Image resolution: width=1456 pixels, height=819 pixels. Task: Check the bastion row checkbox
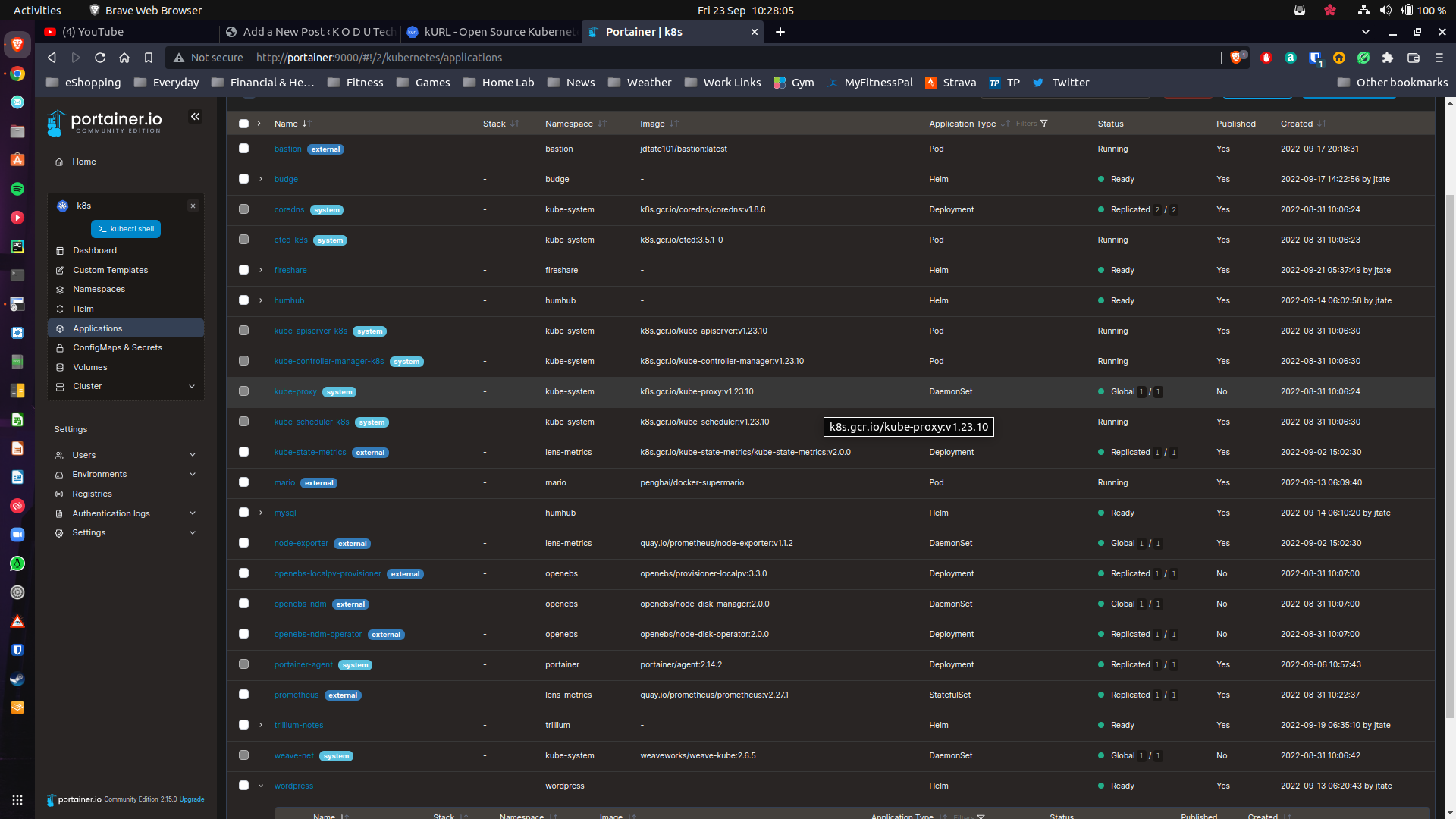coord(243,149)
